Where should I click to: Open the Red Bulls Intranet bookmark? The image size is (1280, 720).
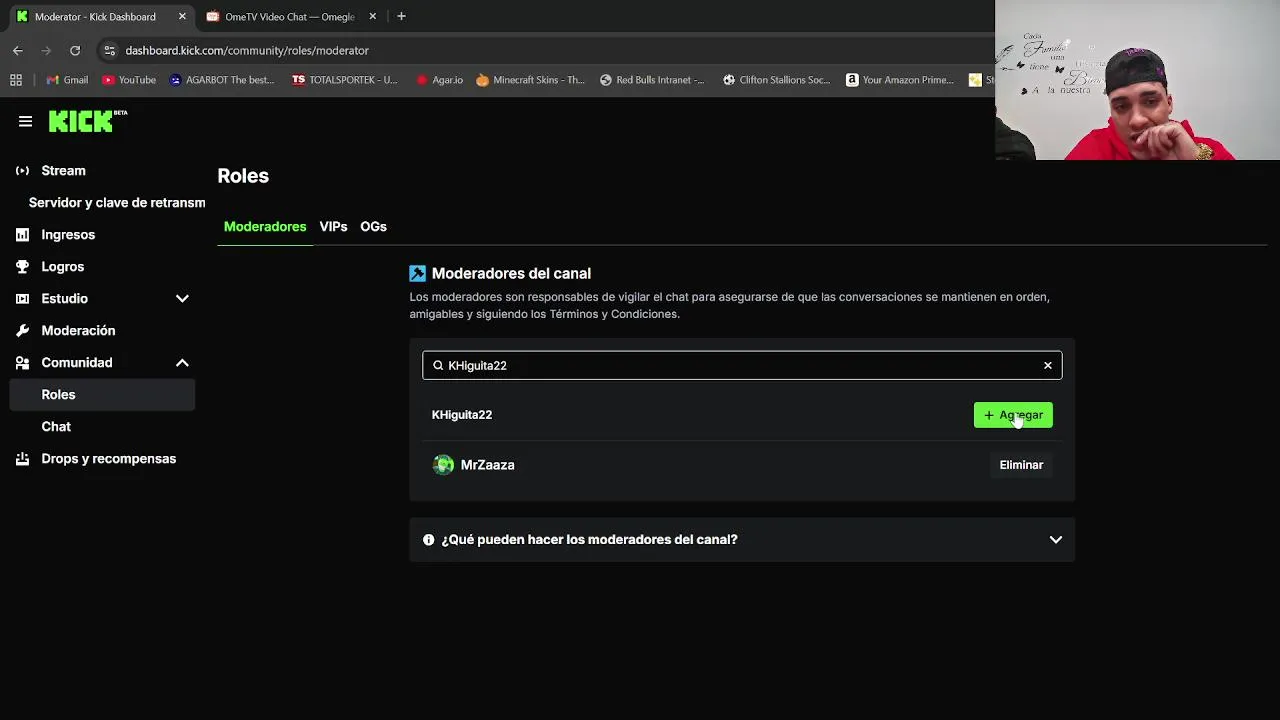pyautogui.click(x=652, y=80)
